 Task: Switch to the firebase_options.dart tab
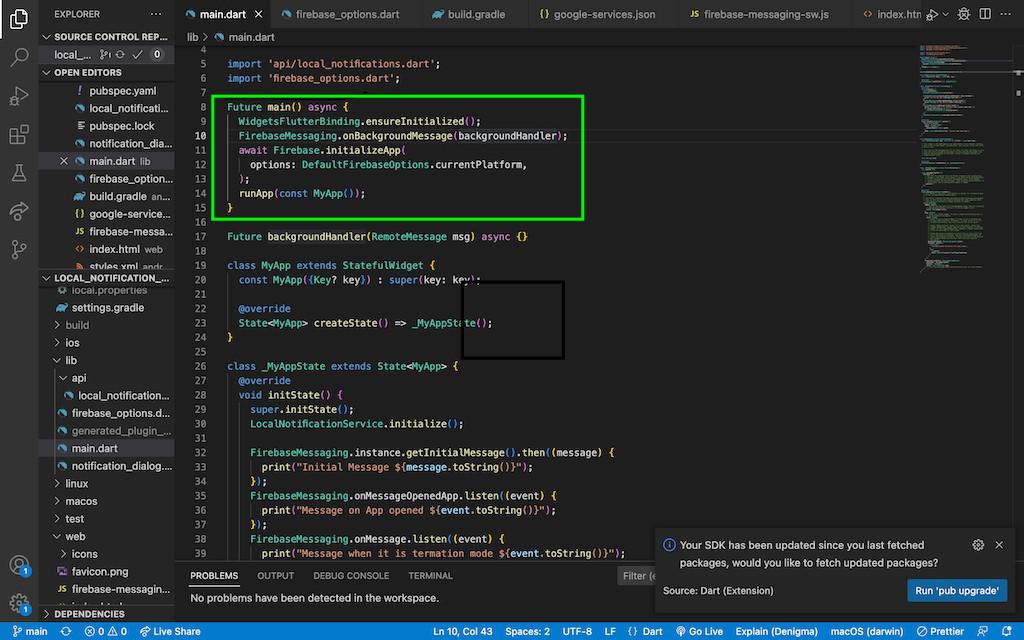click(336, 15)
